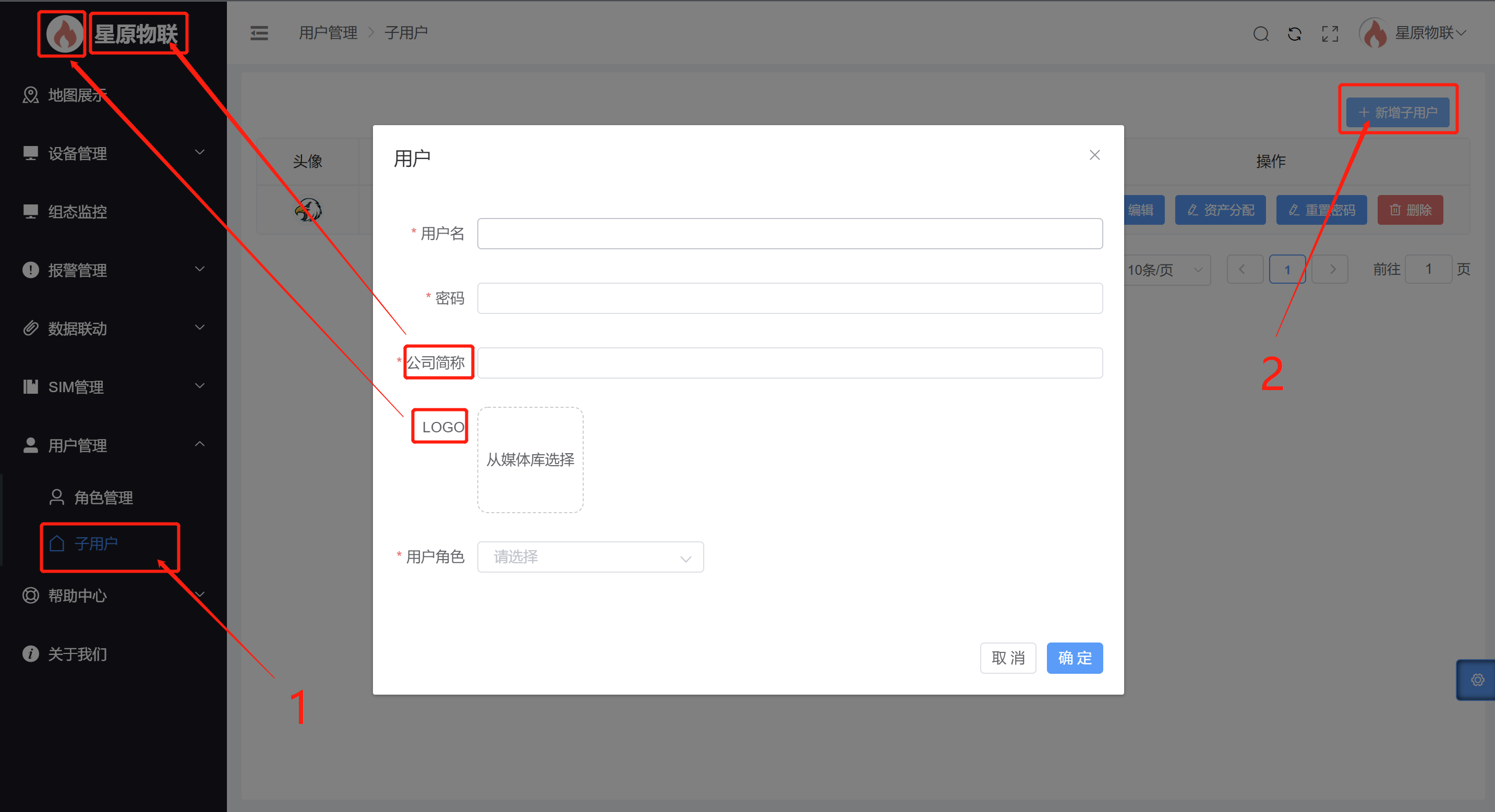Open 地图展示 map menu item
Image resolution: width=1495 pixels, height=812 pixels.
click(x=77, y=95)
